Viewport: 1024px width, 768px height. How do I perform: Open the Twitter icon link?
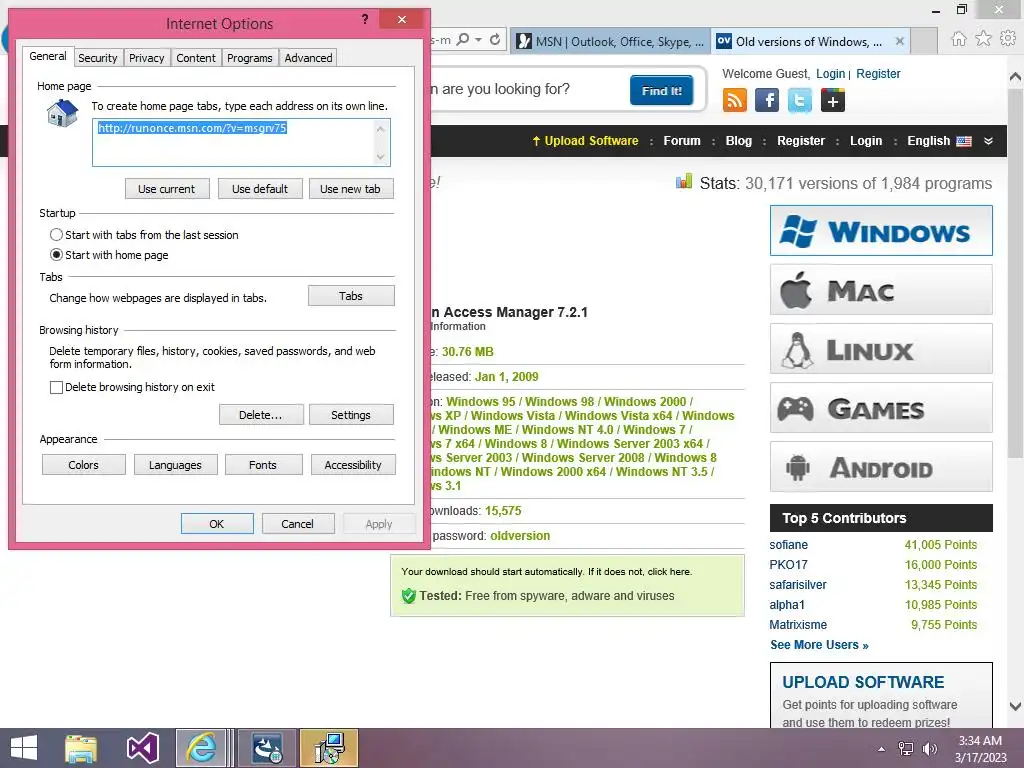(x=800, y=101)
